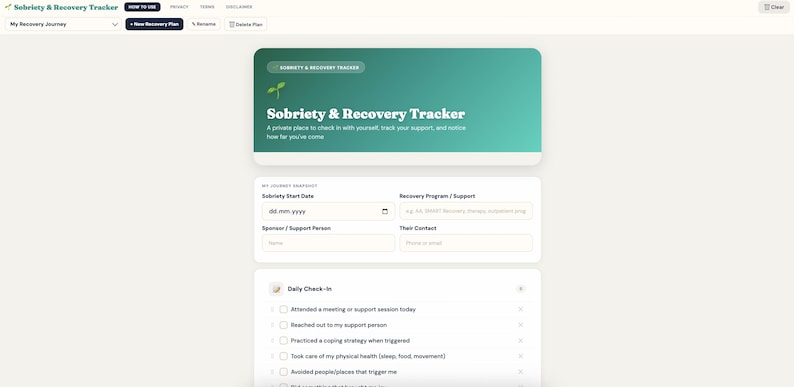Create a New Recovery Plan
794x387 pixels.
(154, 24)
